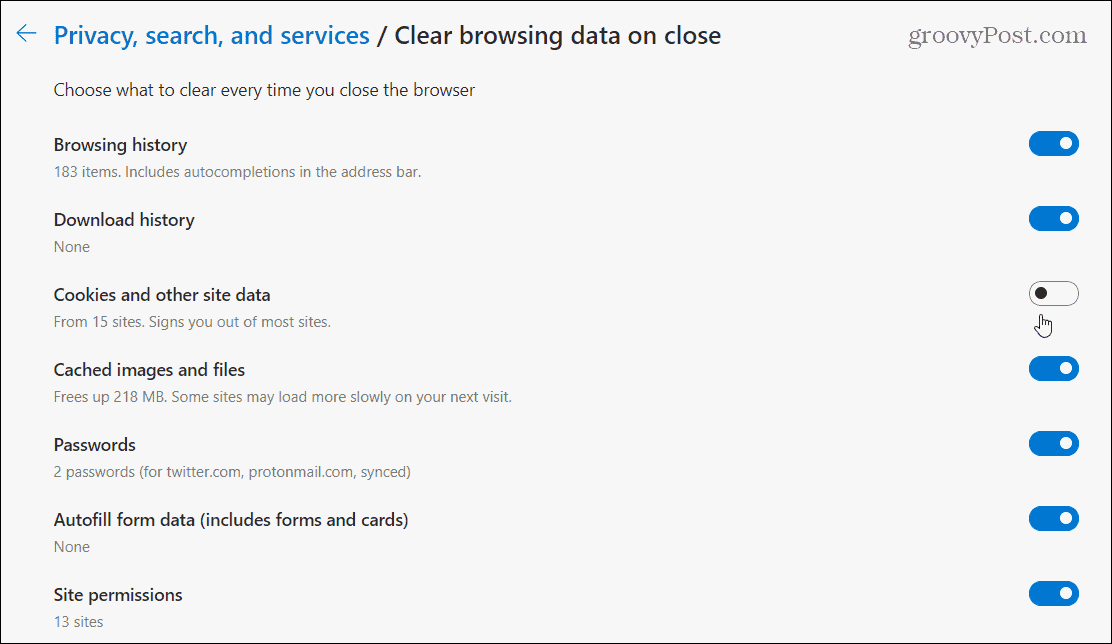Click the Clear browsing data on close heading
Screen dimensions: 1112x644
click(557, 35)
